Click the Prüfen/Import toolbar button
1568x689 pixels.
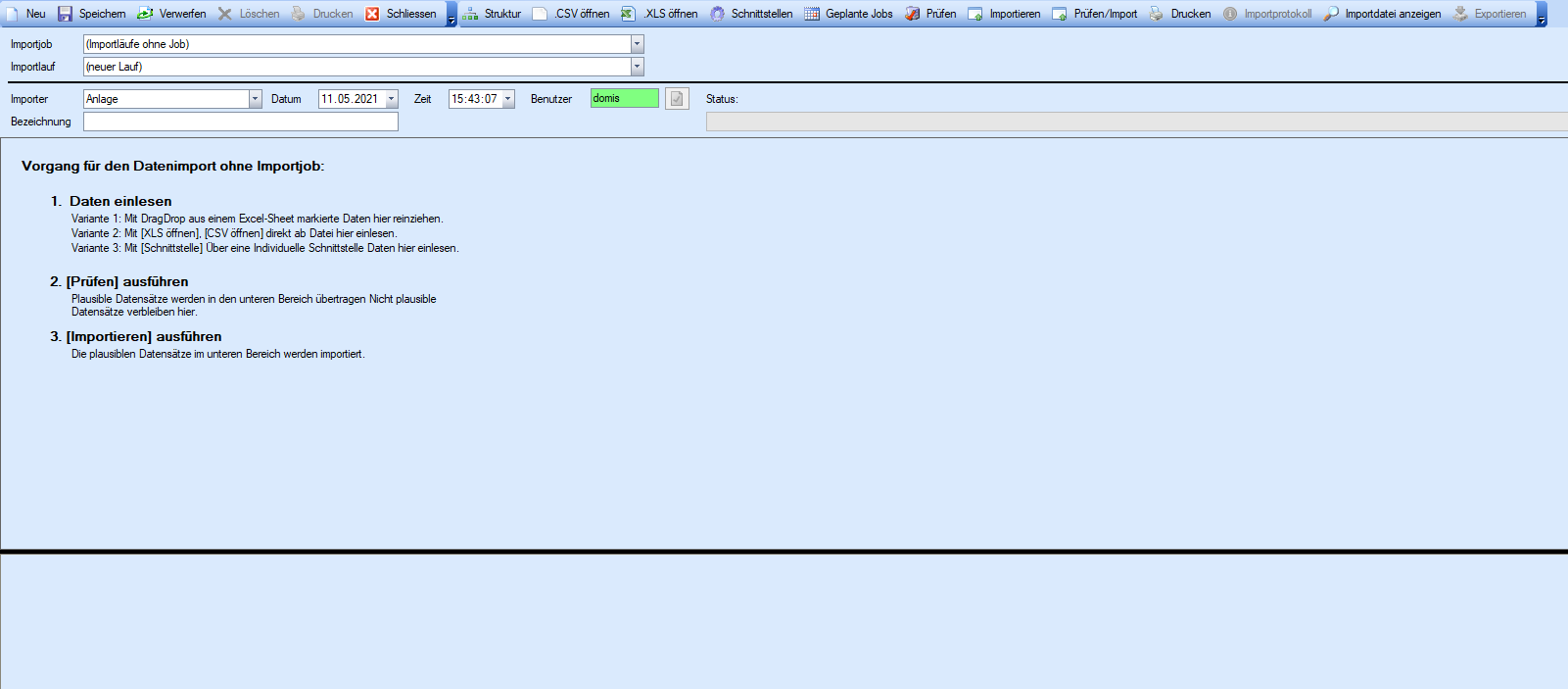click(x=1095, y=14)
